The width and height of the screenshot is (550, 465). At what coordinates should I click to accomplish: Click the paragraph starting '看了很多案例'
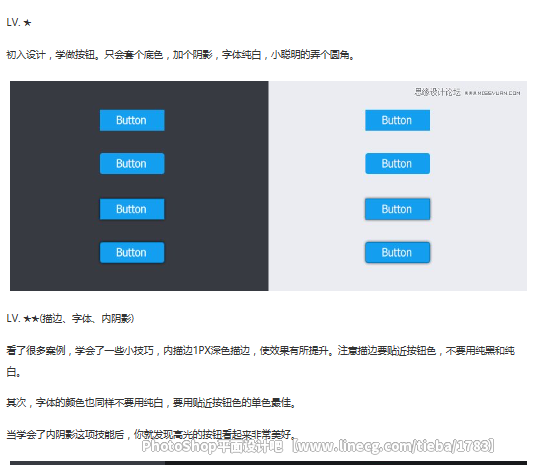[260, 361]
